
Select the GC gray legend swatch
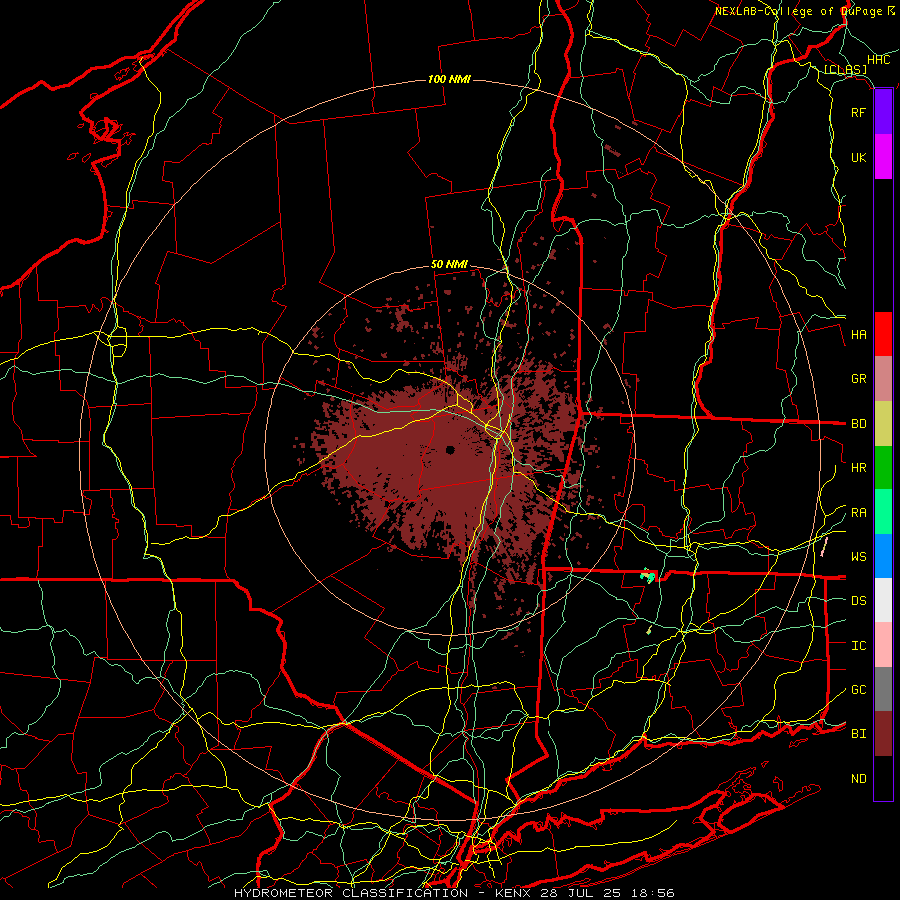click(x=883, y=689)
